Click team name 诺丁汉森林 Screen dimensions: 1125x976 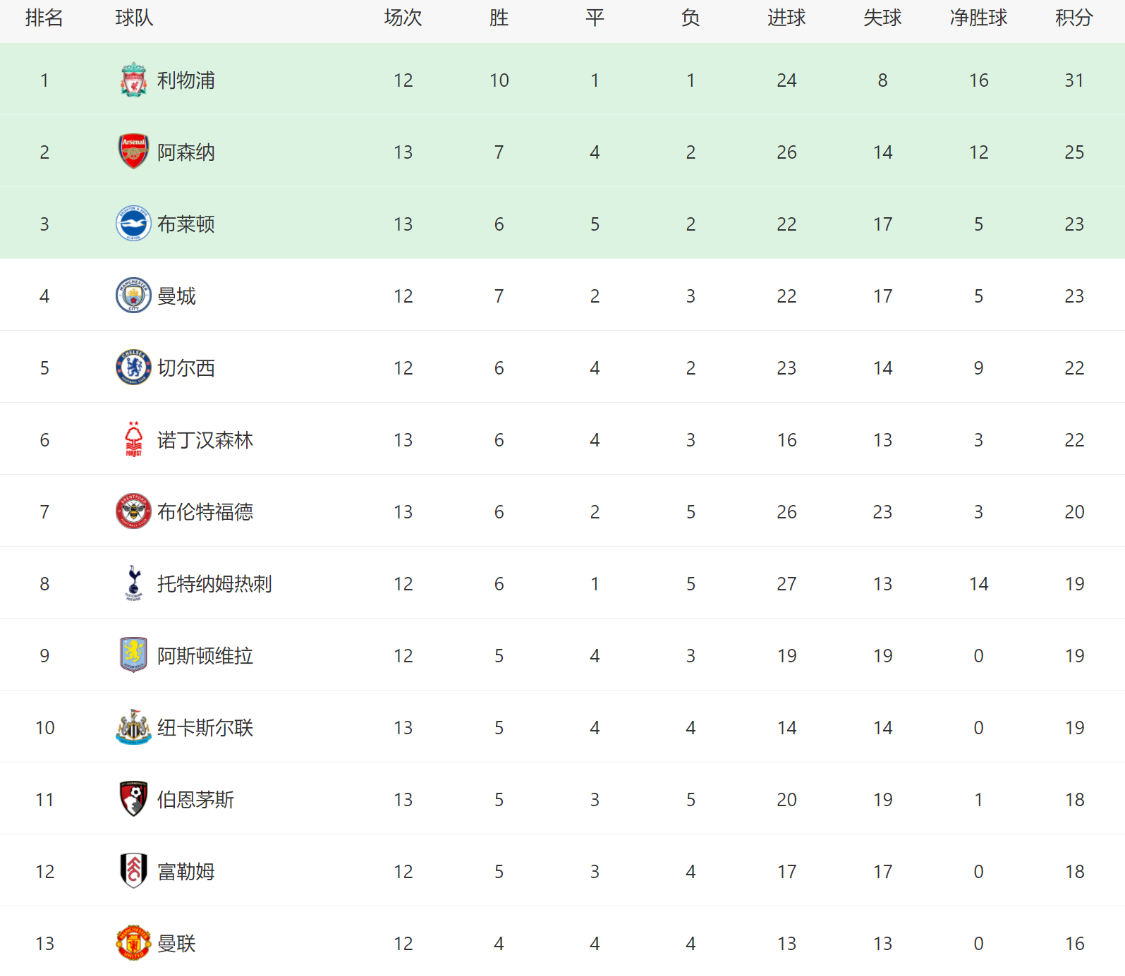coord(205,440)
